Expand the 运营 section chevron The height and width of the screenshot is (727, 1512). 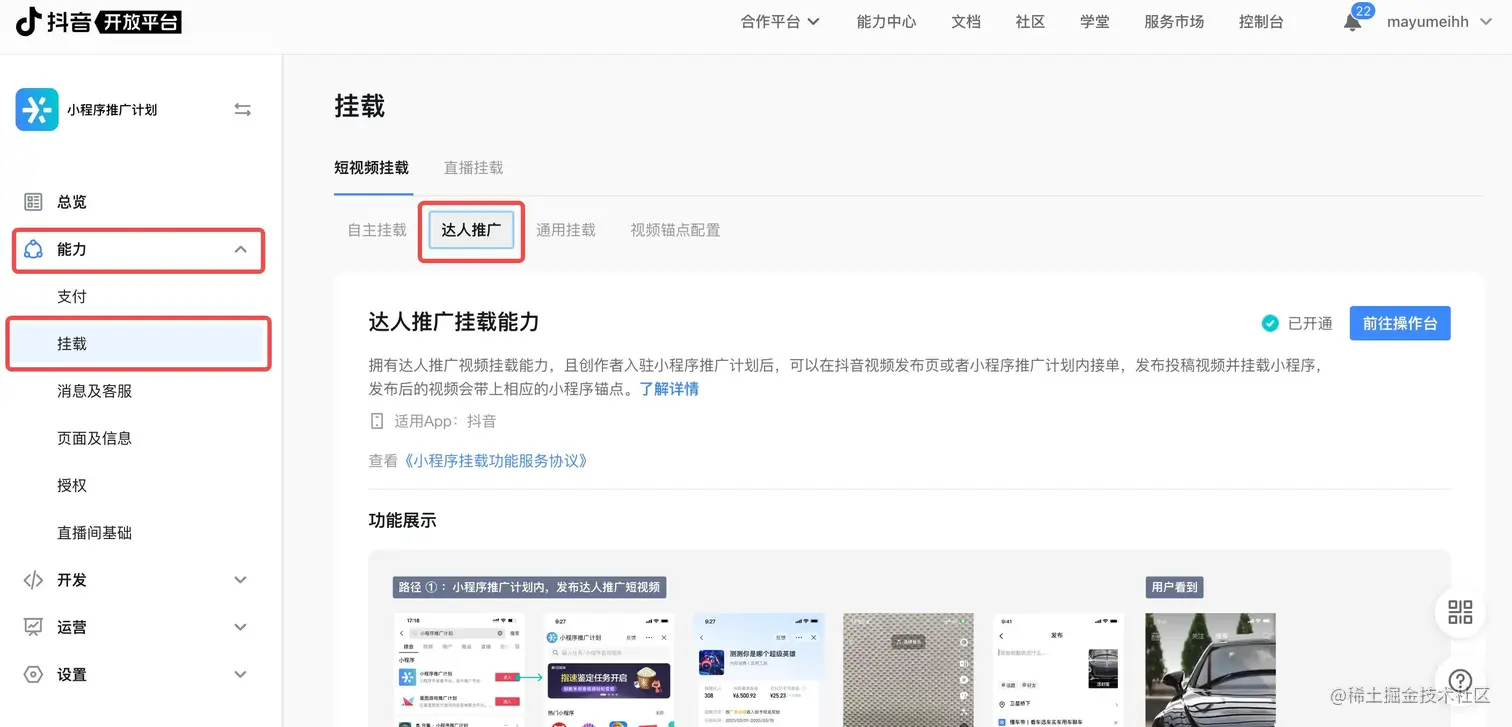tap(240, 627)
